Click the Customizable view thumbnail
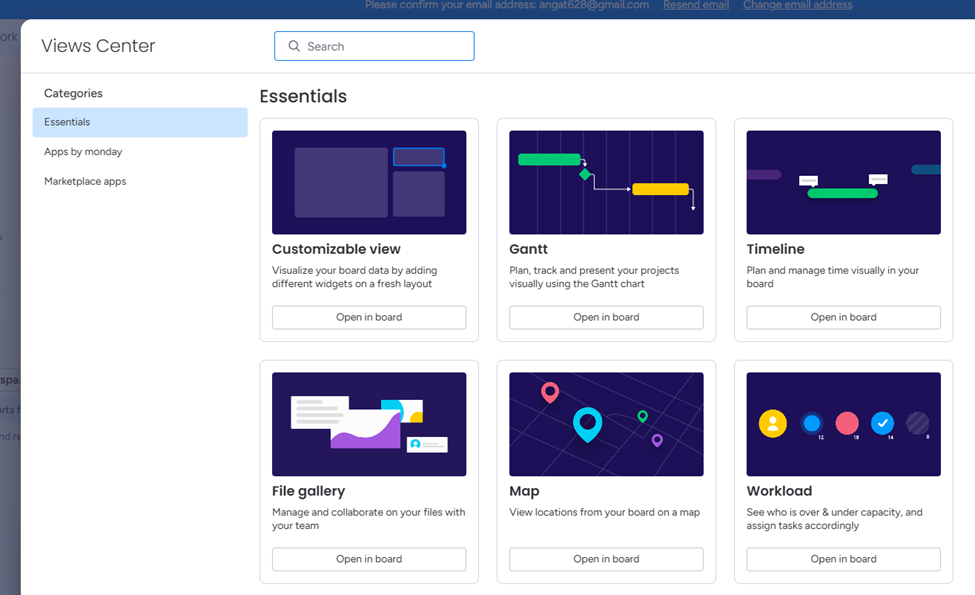The image size is (975, 595). (x=369, y=182)
